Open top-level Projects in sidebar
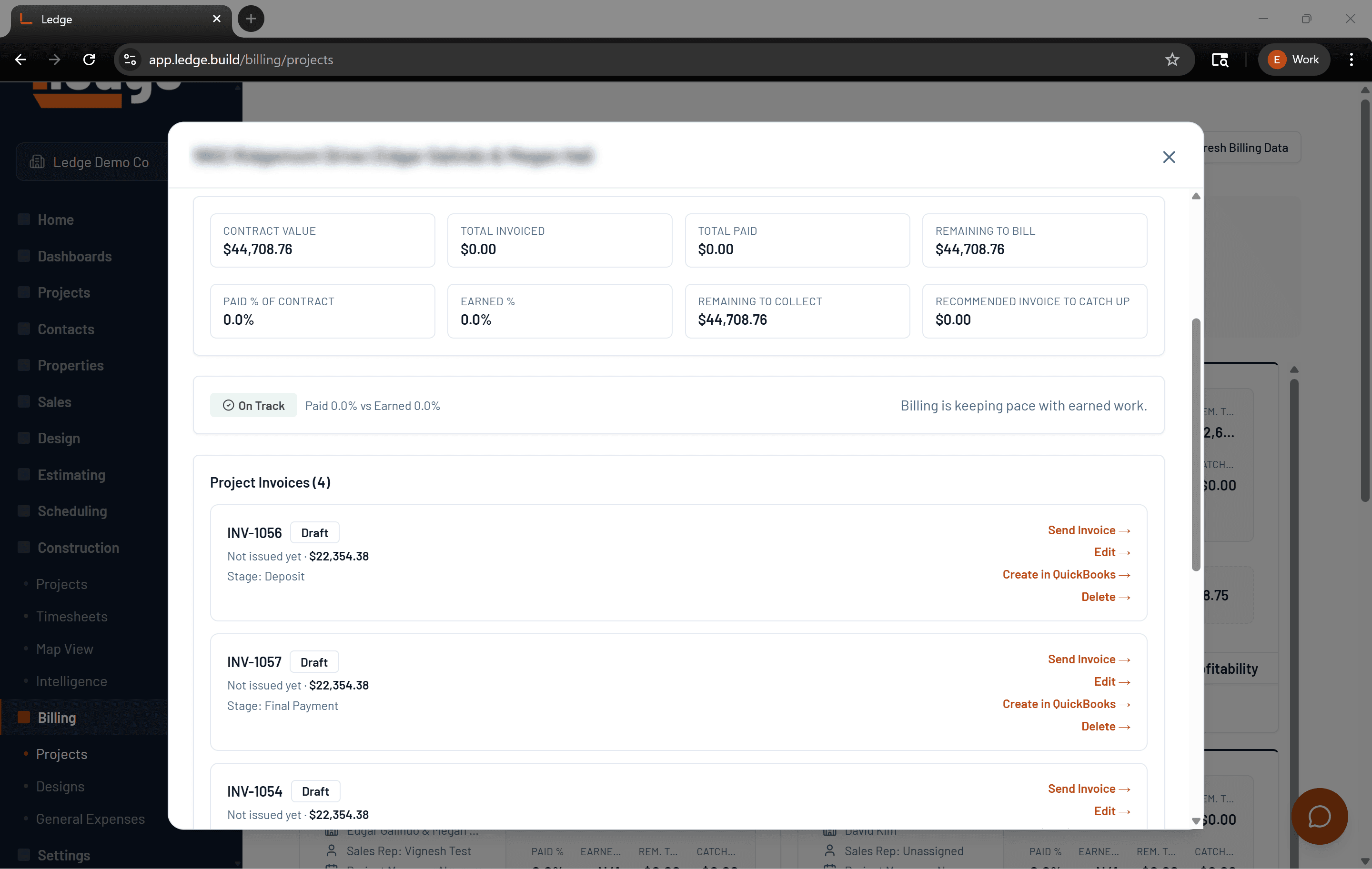Viewport: 1372px width, 869px height. coord(64,293)
